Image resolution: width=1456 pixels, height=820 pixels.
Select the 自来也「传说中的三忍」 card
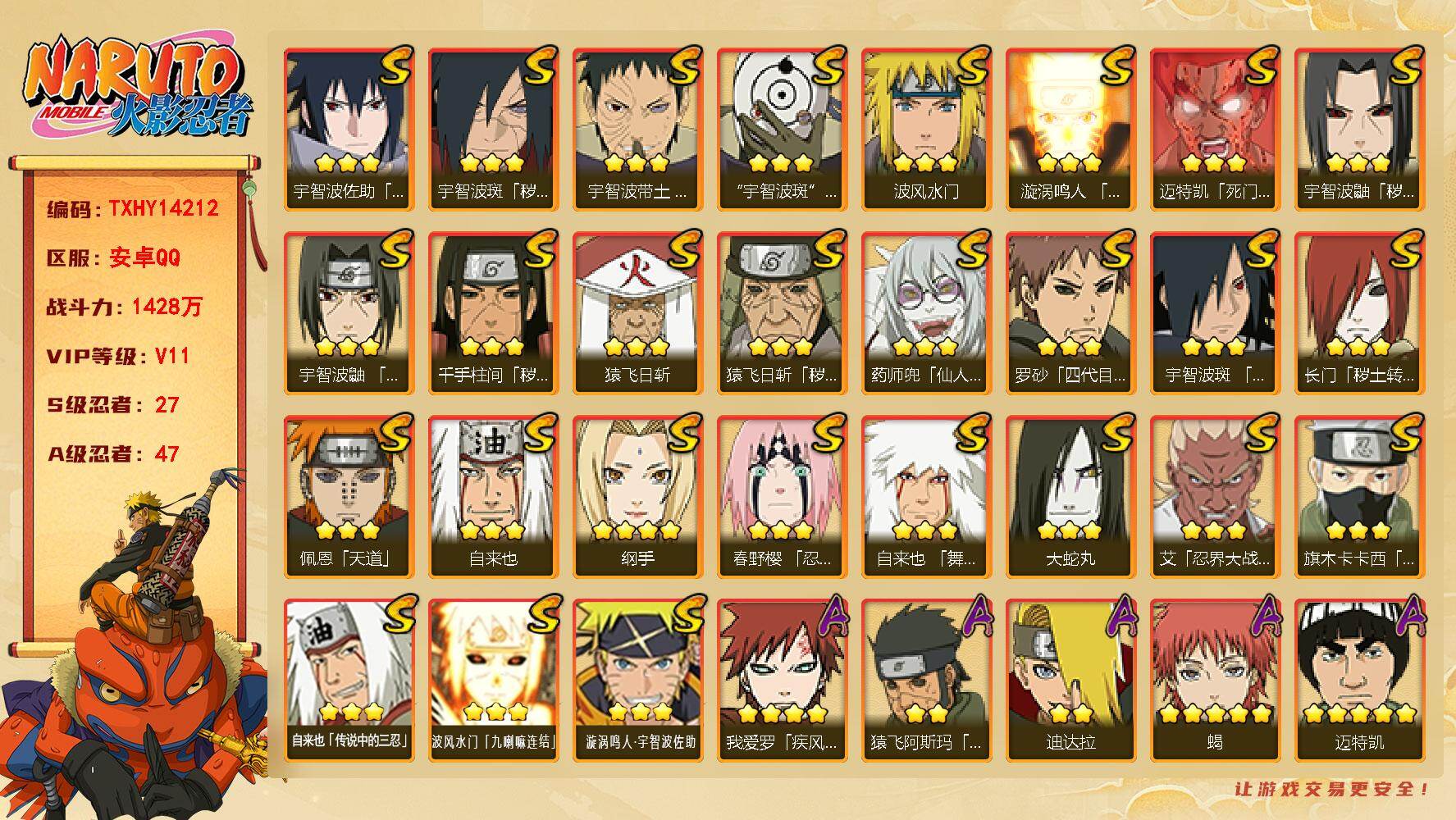click(x=349, y=681)
